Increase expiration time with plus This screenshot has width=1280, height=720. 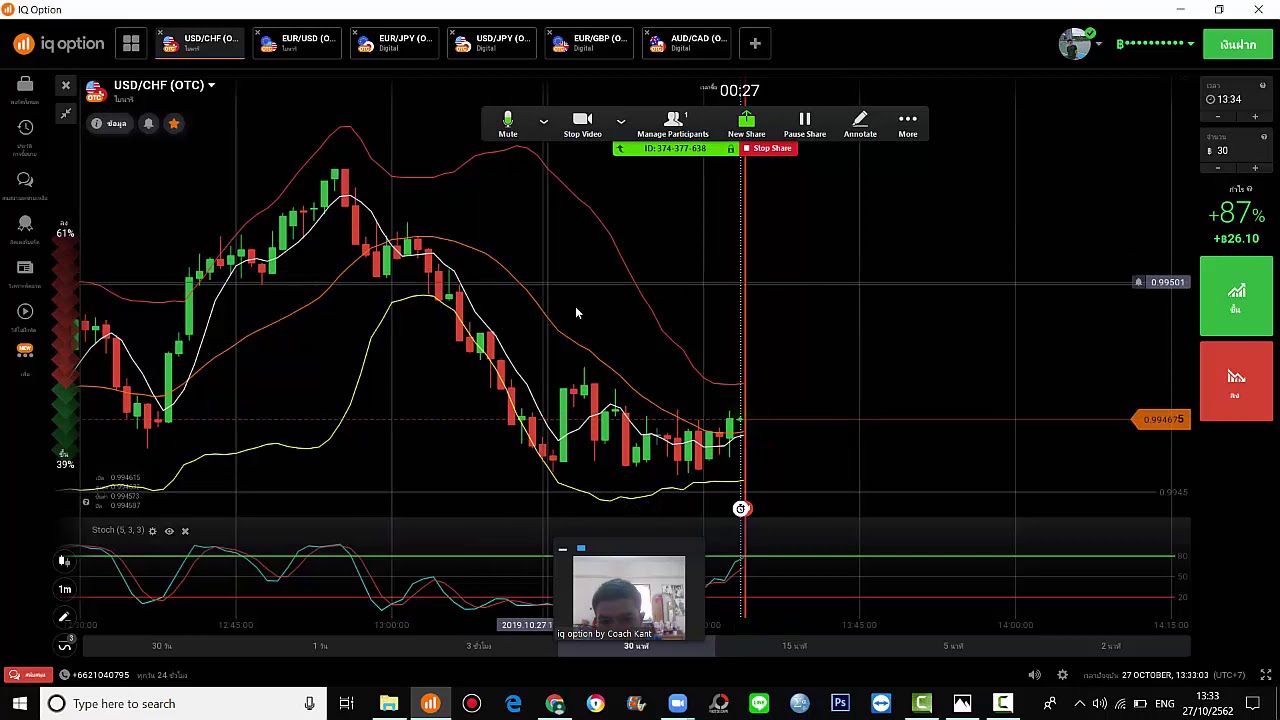coord(1255,117)
